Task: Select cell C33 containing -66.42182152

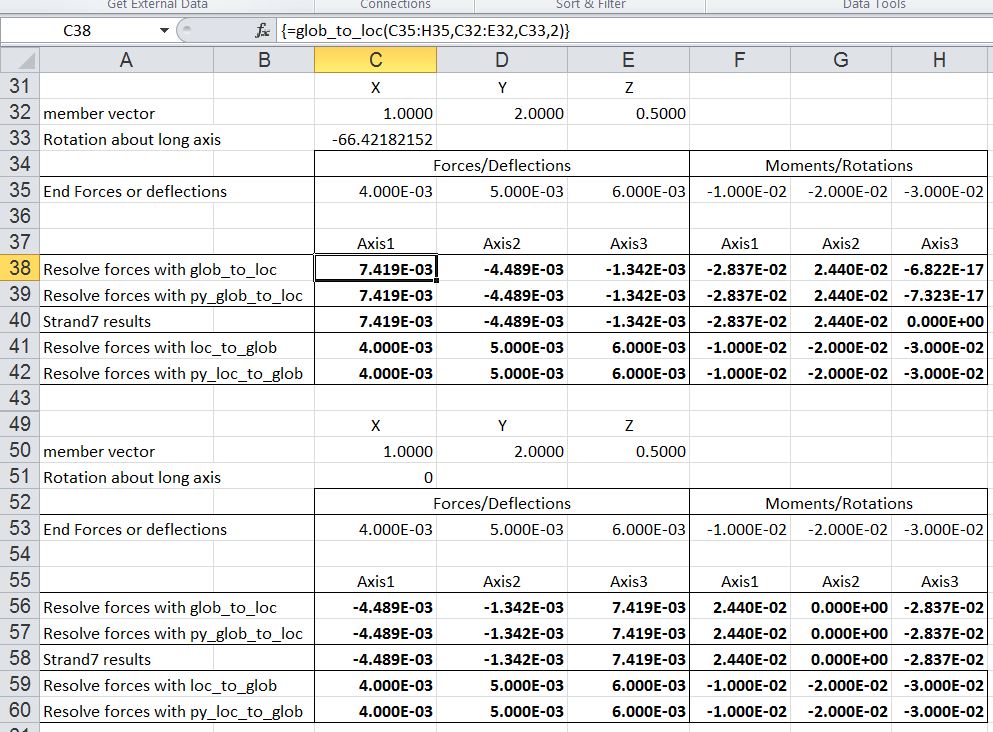Action: tap(375, 139)
